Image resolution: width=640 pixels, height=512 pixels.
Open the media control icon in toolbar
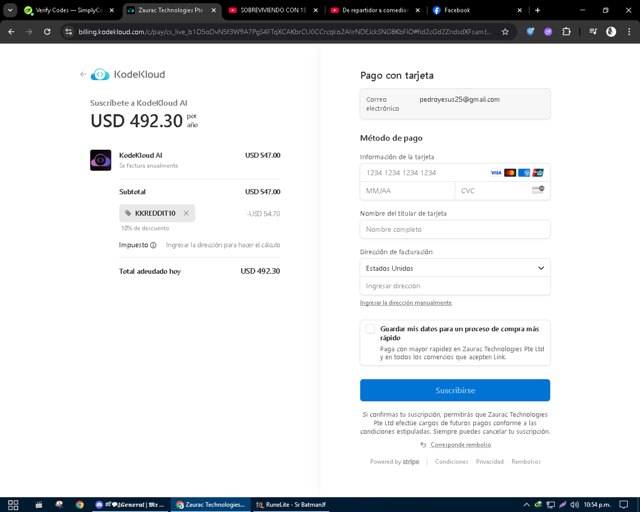pos(593,31)
